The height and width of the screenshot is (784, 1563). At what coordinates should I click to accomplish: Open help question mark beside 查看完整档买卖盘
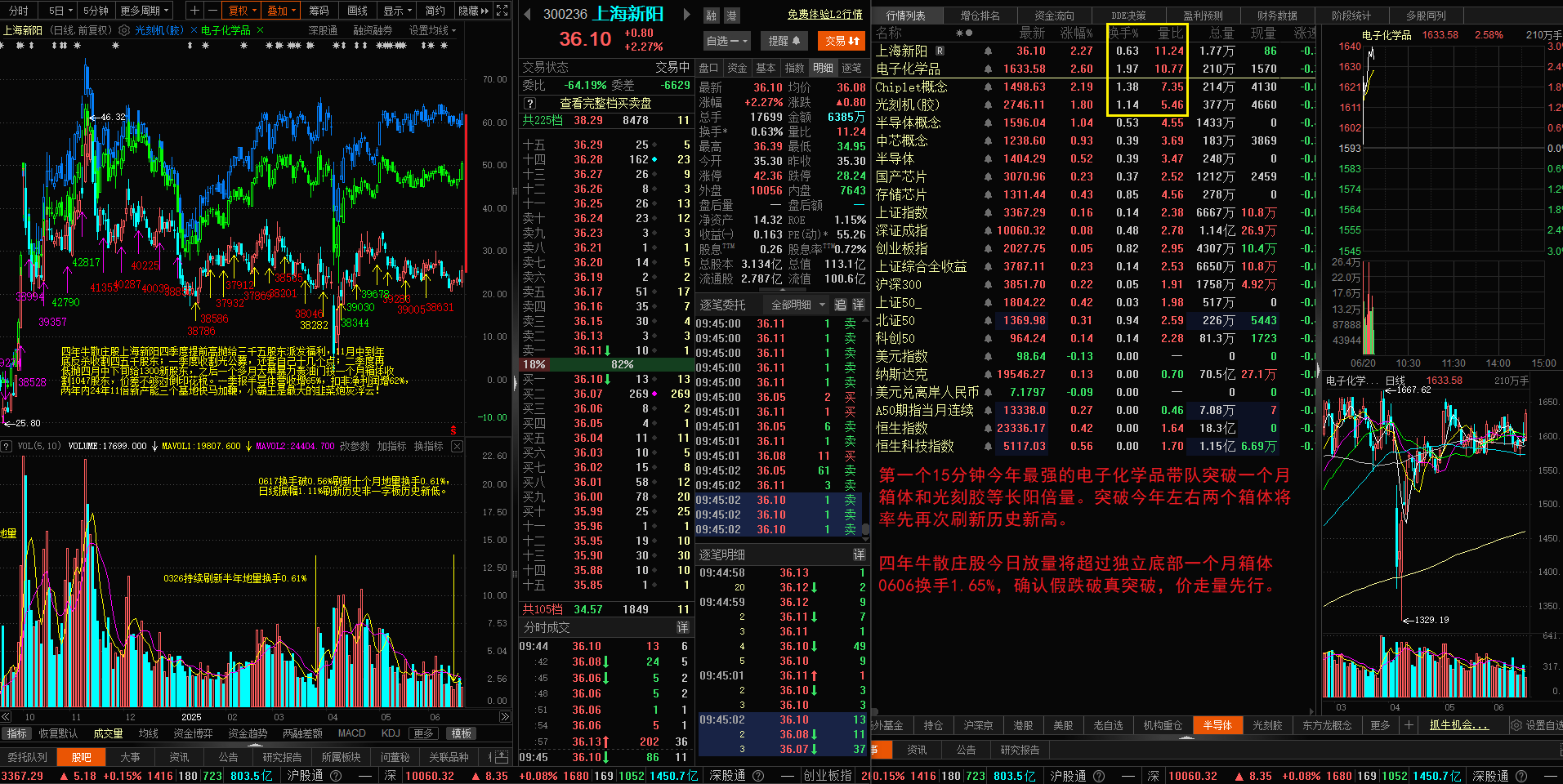529,104
